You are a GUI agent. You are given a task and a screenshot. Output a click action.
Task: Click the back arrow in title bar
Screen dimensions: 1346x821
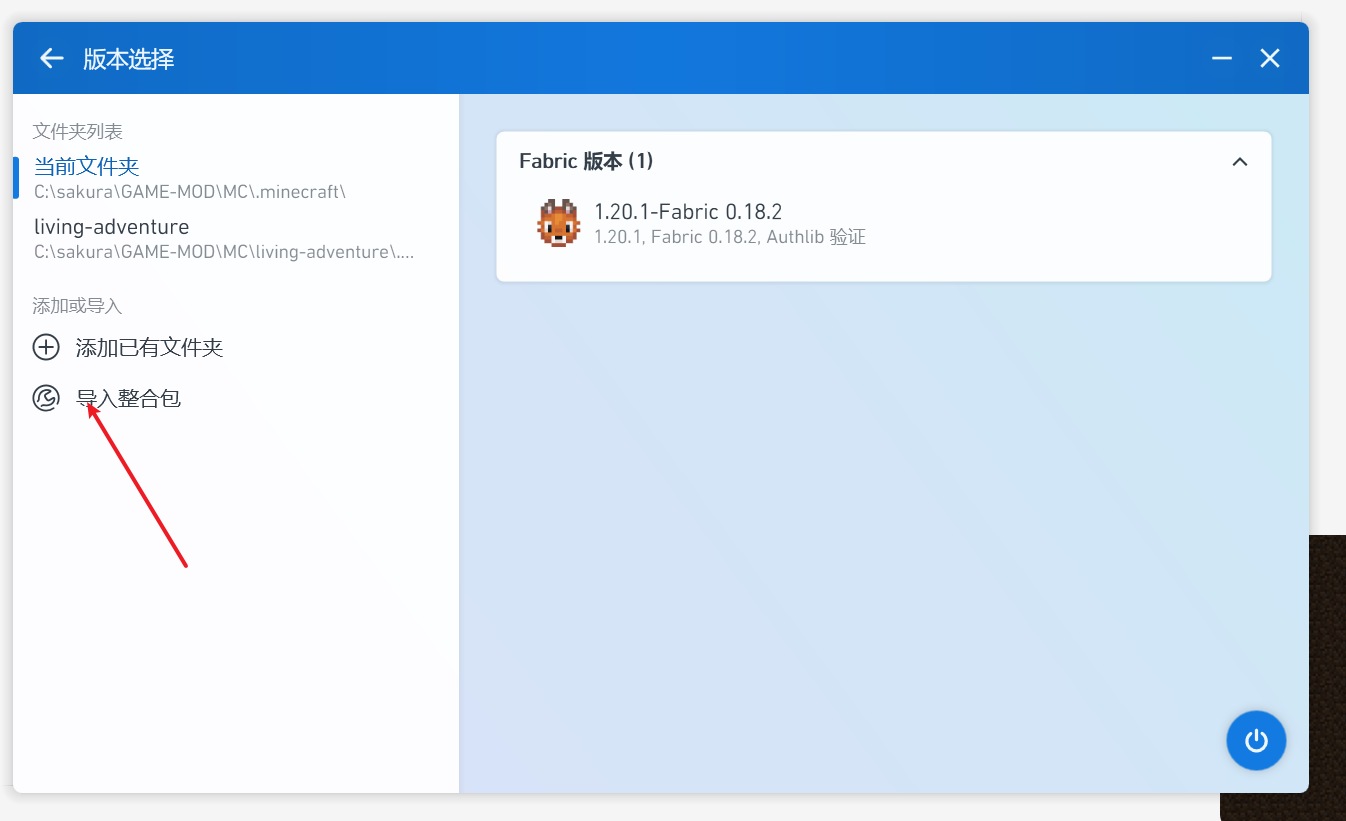51,59
